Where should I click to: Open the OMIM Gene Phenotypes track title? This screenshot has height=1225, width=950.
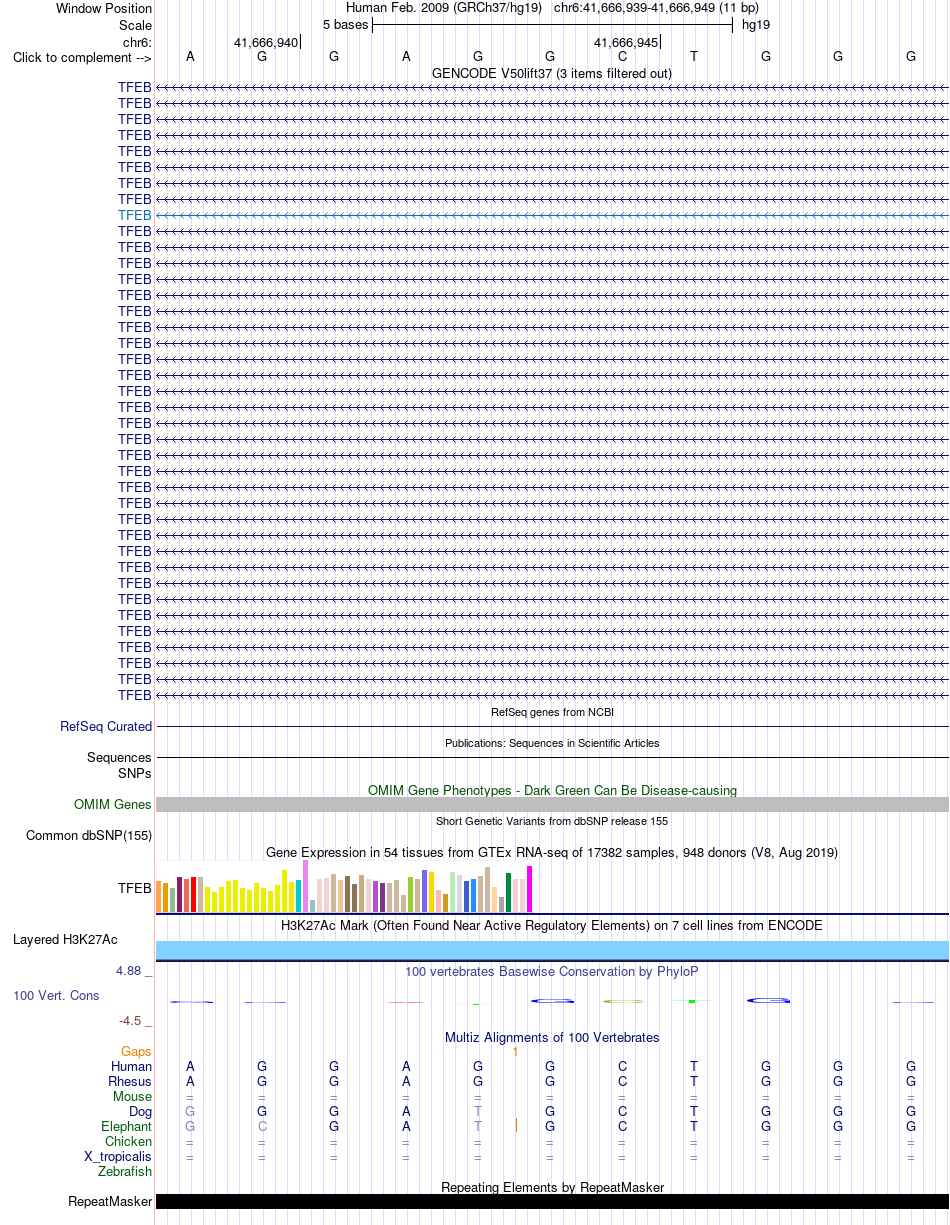tap(552, 790)
